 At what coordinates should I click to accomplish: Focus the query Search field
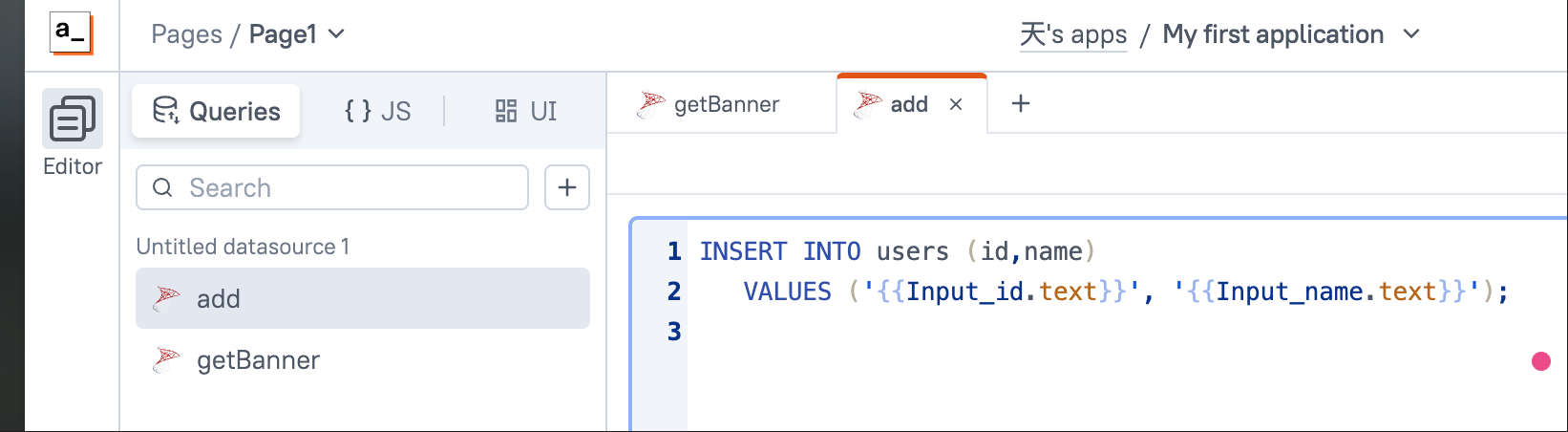coord(332,187)
